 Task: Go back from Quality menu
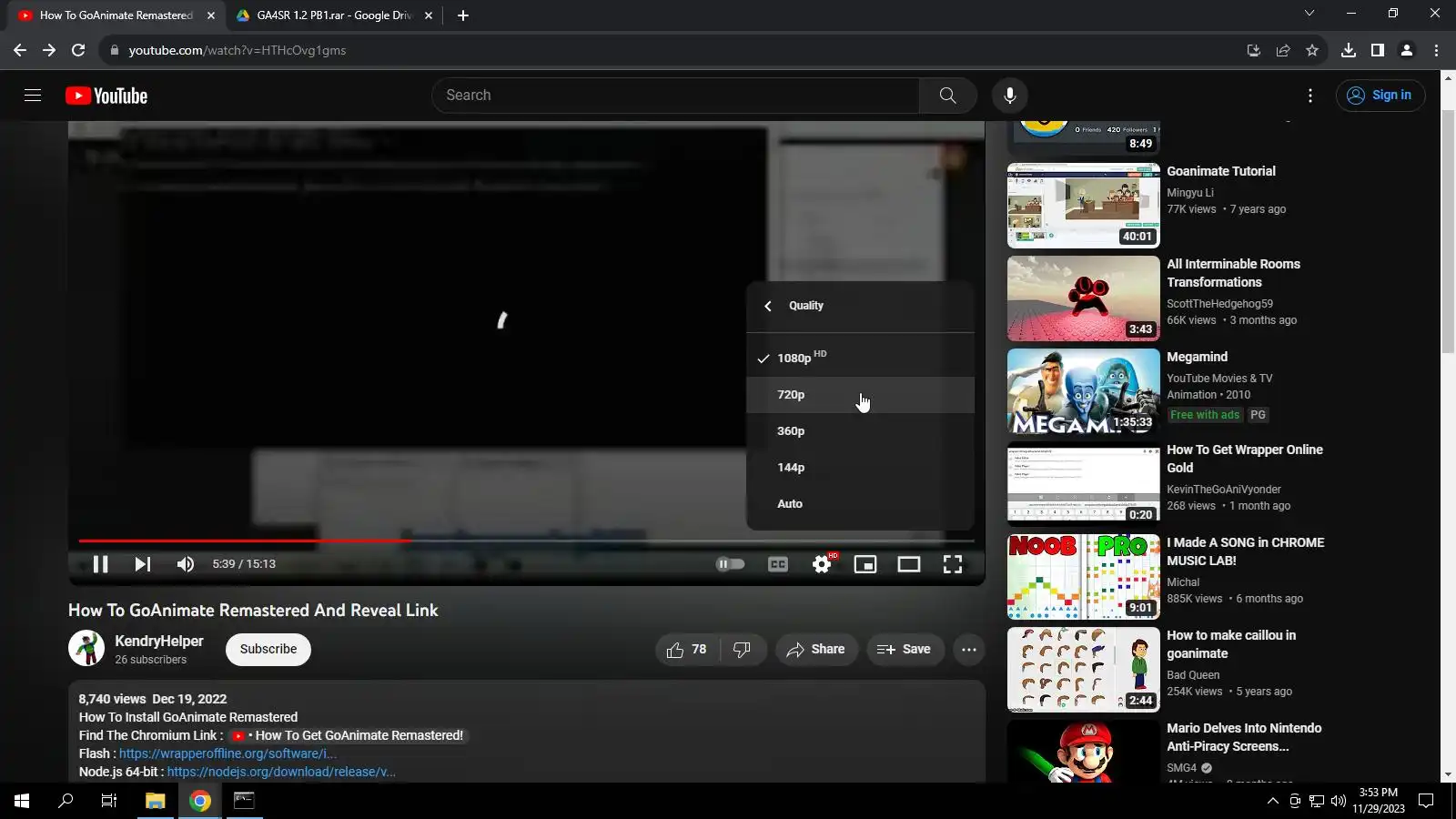tap(768, 306)
